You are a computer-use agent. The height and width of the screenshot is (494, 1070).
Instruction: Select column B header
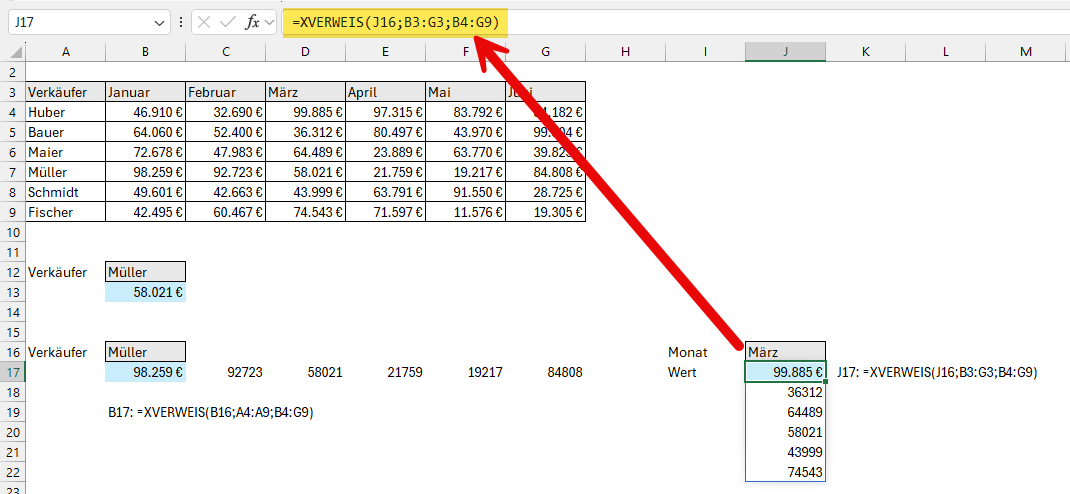[x=145, y=51]
